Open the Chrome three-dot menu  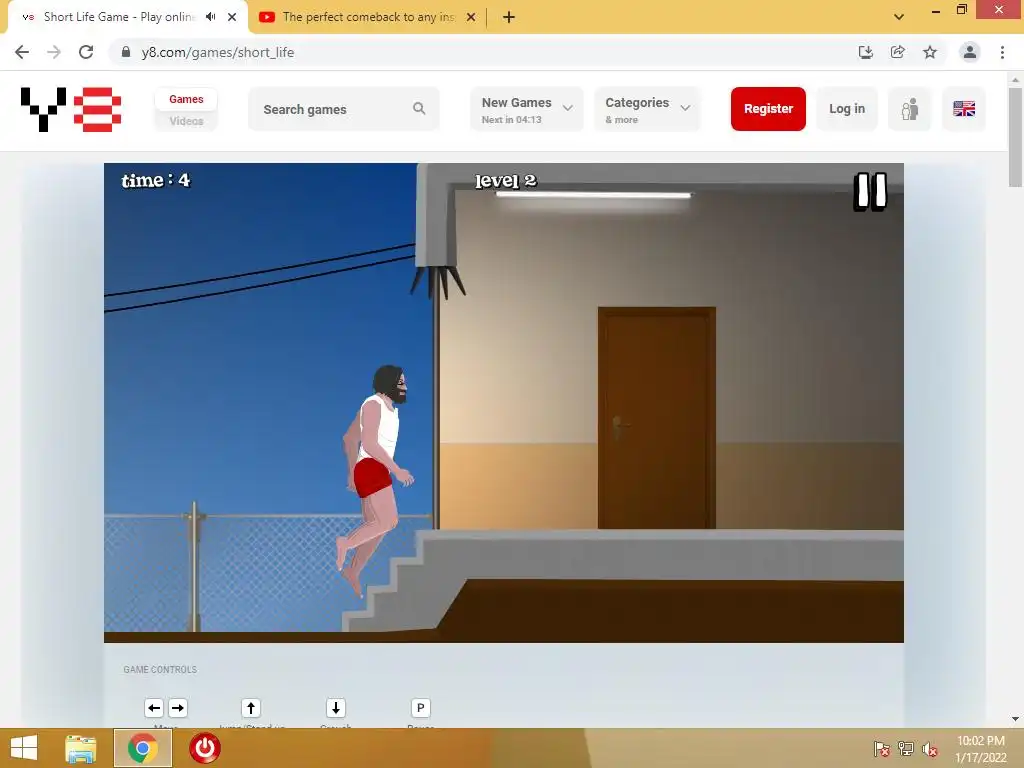click(1002, 52)
